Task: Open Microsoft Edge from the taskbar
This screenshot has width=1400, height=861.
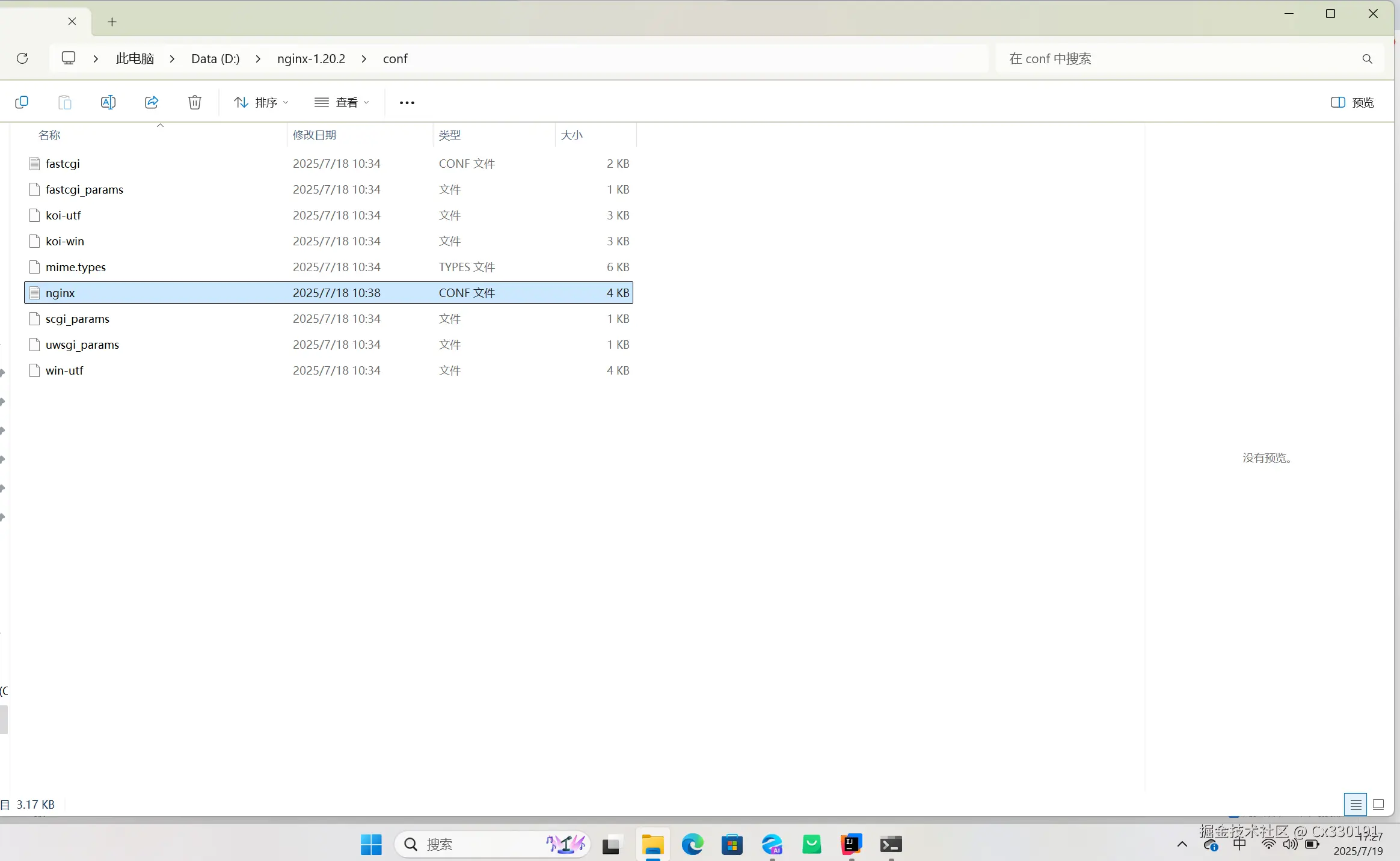Action: click(692, 844)
